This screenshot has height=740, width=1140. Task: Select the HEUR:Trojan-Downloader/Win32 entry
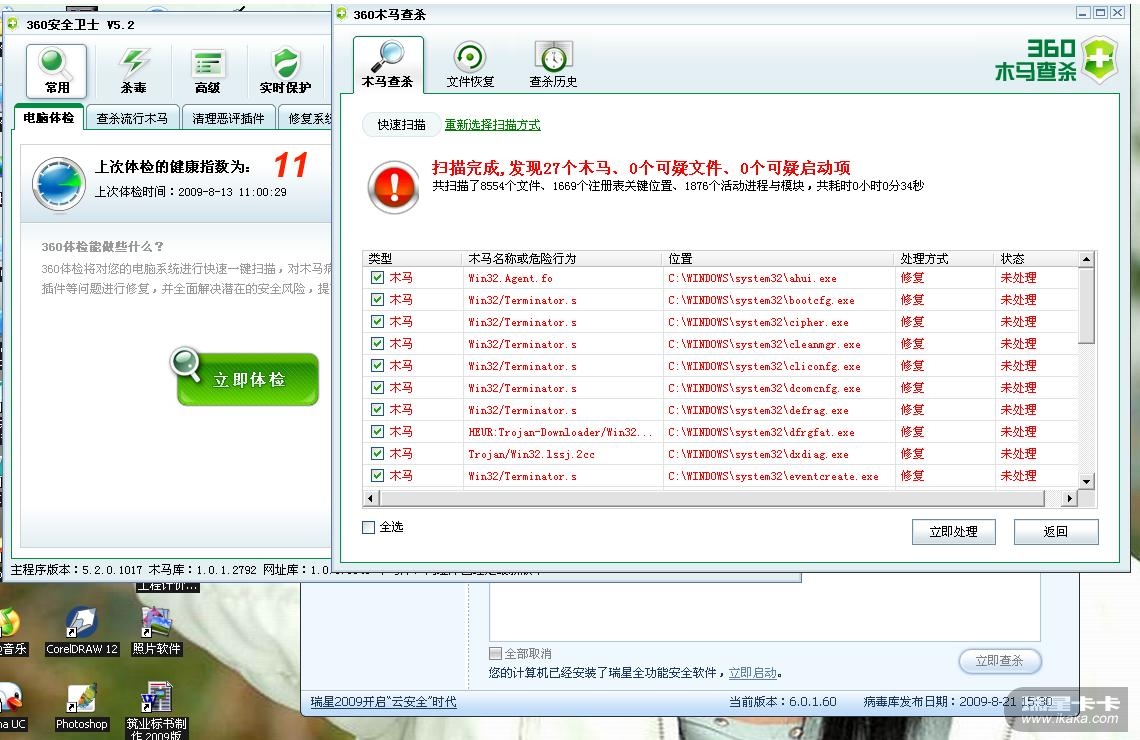point(560,432)
